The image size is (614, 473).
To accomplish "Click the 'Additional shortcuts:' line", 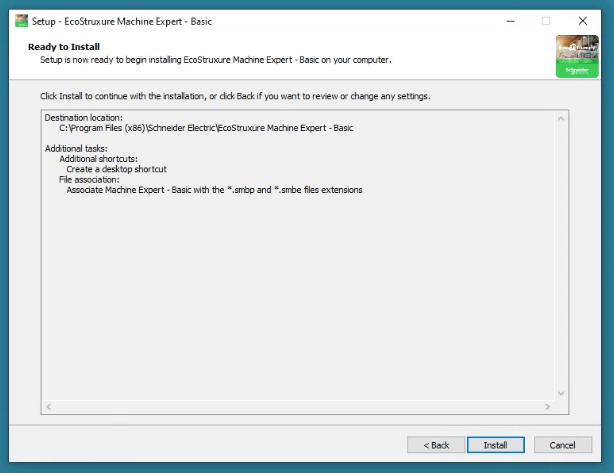I will tap(98, 159).
